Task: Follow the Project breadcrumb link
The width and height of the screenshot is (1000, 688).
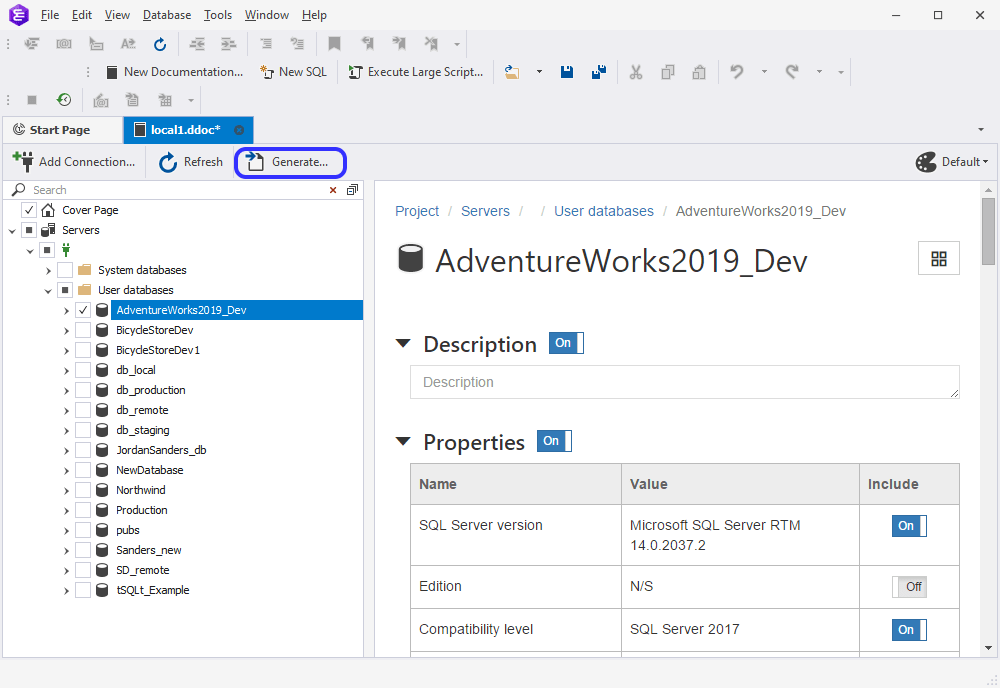Action: 417,211
